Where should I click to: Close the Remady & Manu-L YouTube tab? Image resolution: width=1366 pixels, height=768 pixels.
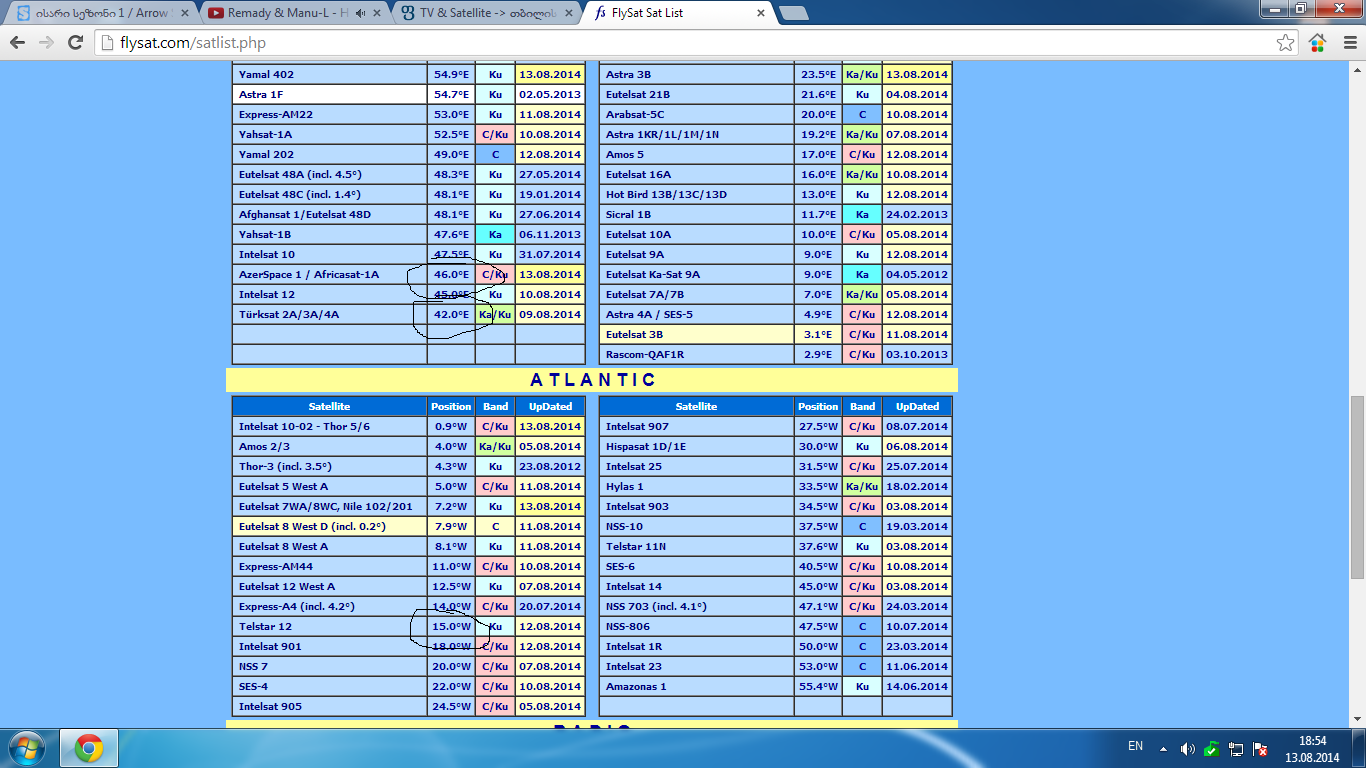[378, 14]
